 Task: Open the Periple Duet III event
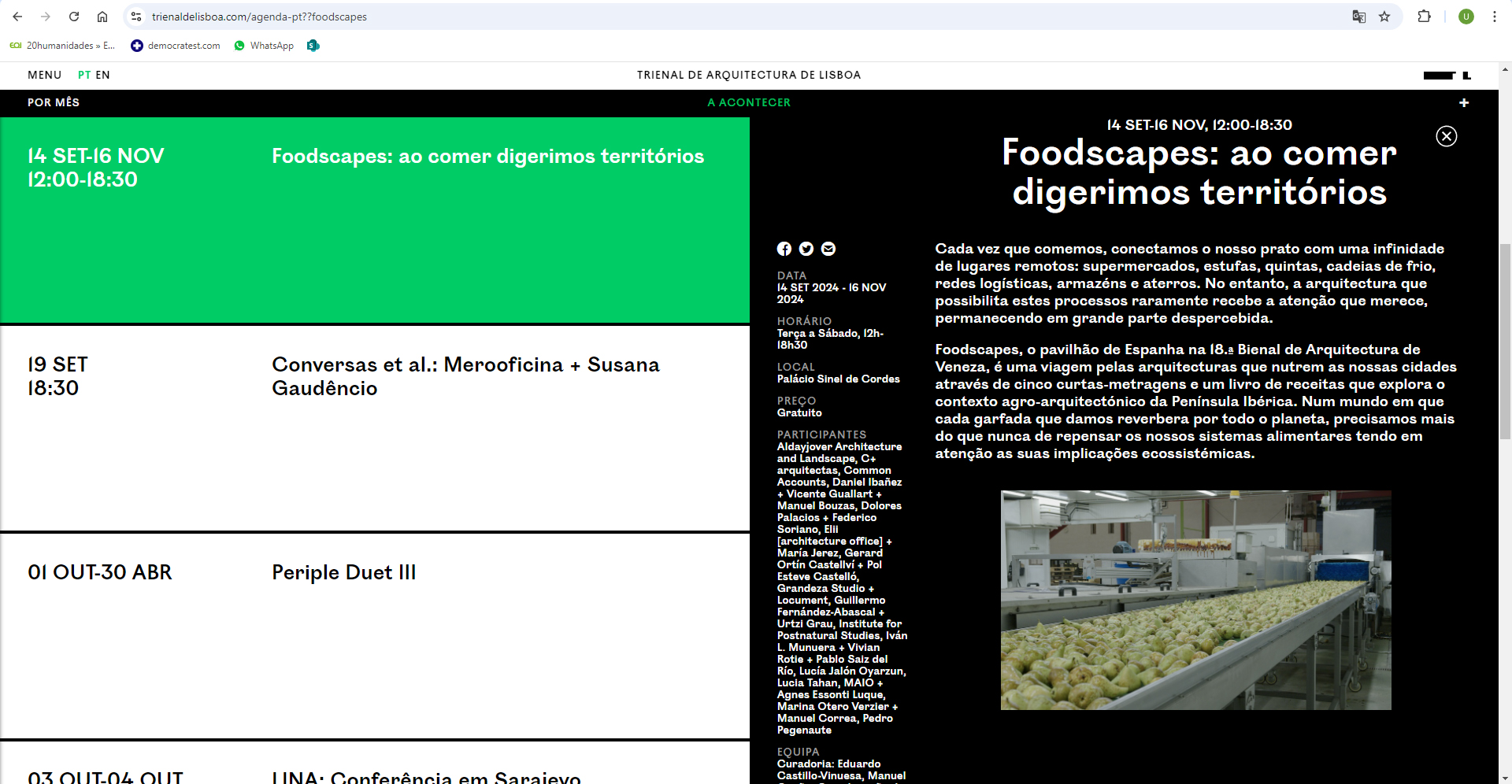pos(343,572)
